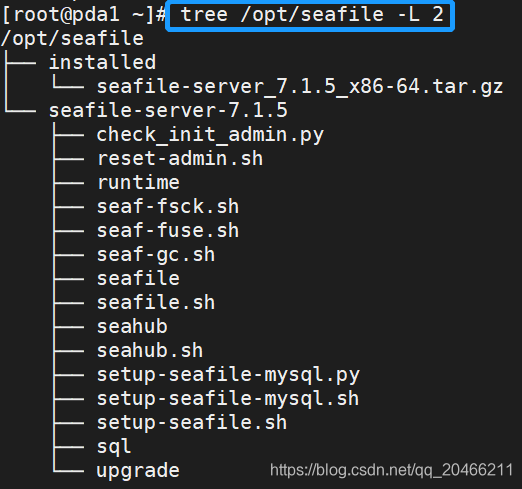522x489 pixels.
Task: Click the seafile-server-7.1.5 directory entry
Action: (x=168, y=110)
